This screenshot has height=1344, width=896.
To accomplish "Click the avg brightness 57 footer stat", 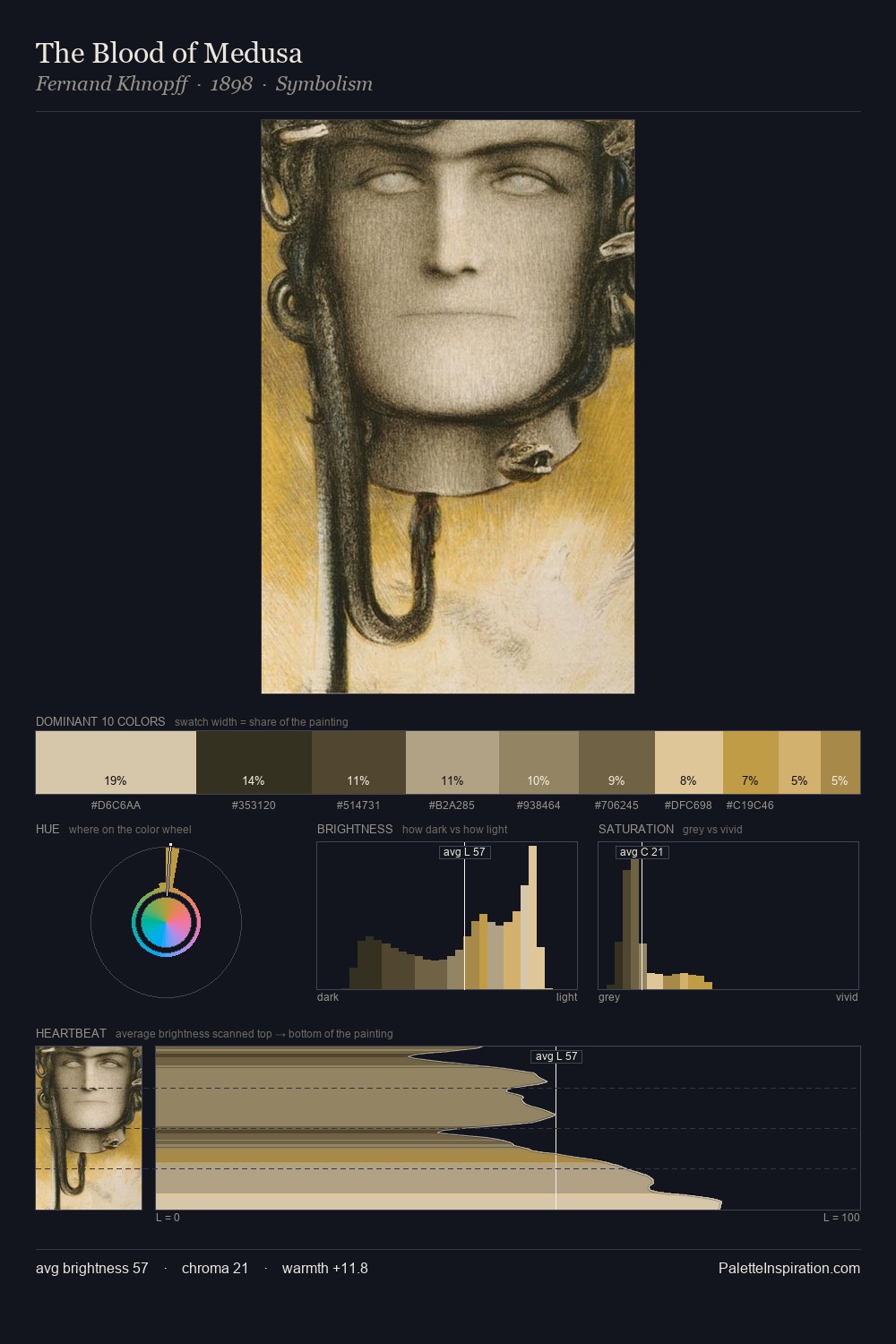I will (92, 1268).
